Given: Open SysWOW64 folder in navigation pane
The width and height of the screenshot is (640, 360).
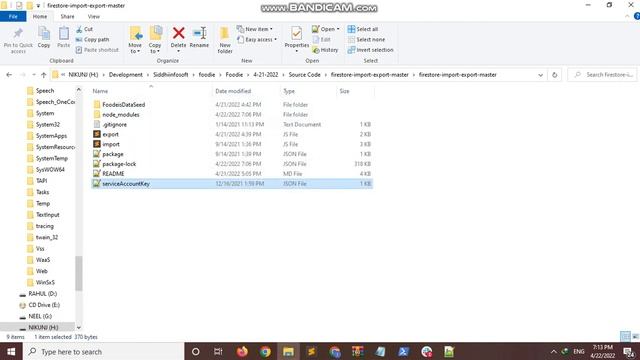Looking at the screenshot, I should tap(50, 169).
